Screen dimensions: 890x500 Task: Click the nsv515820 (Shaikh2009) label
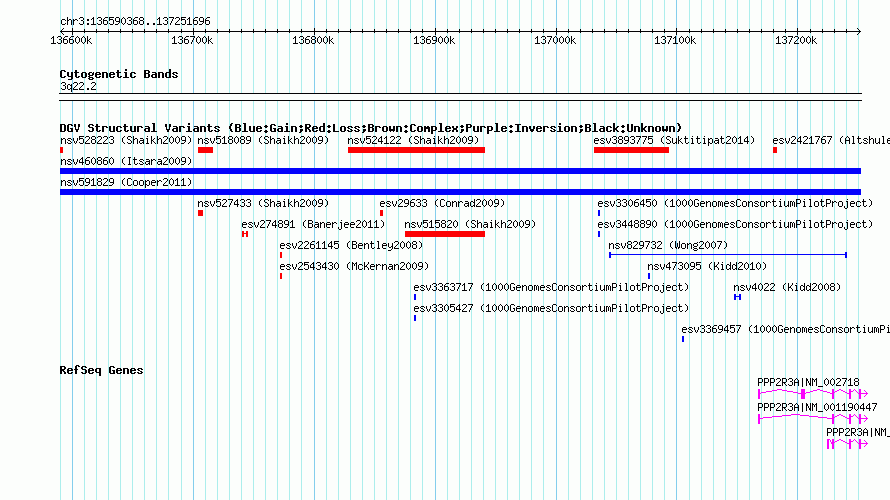point(470,224)
